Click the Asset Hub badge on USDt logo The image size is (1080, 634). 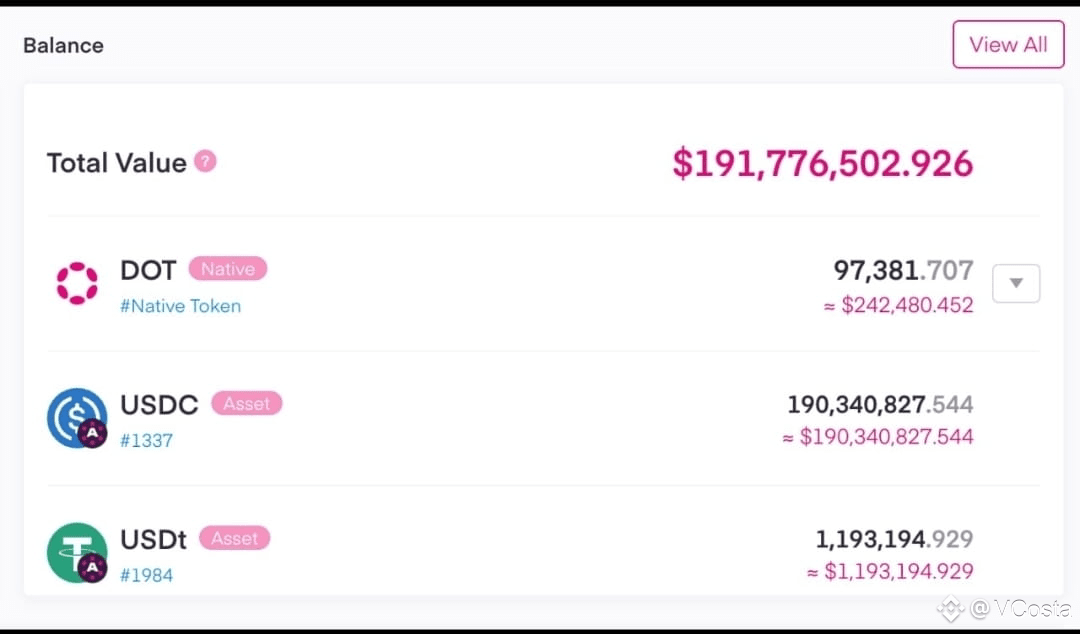click(x=92, y=568)
